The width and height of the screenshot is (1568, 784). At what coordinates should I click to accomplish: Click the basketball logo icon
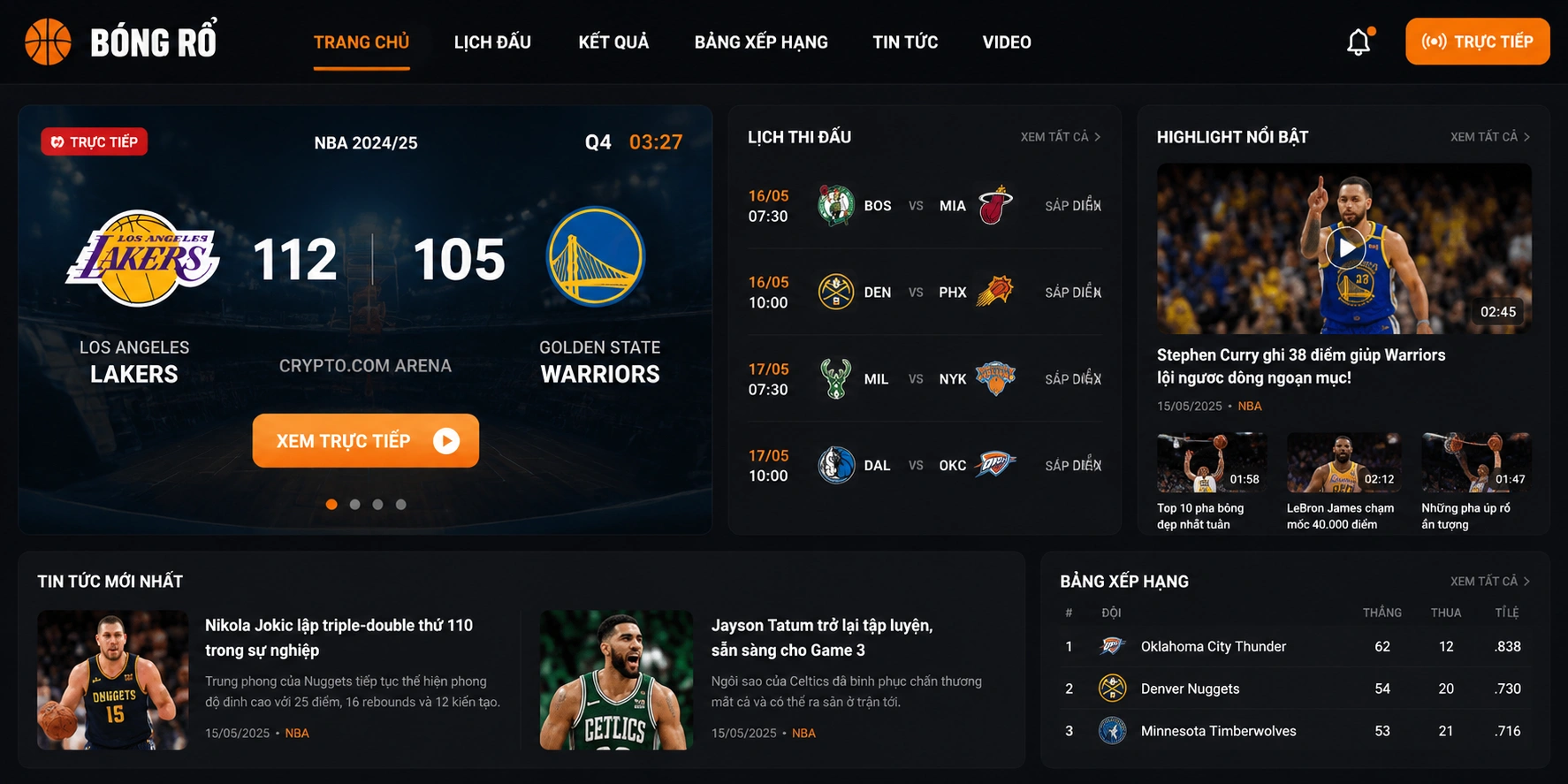48,42
